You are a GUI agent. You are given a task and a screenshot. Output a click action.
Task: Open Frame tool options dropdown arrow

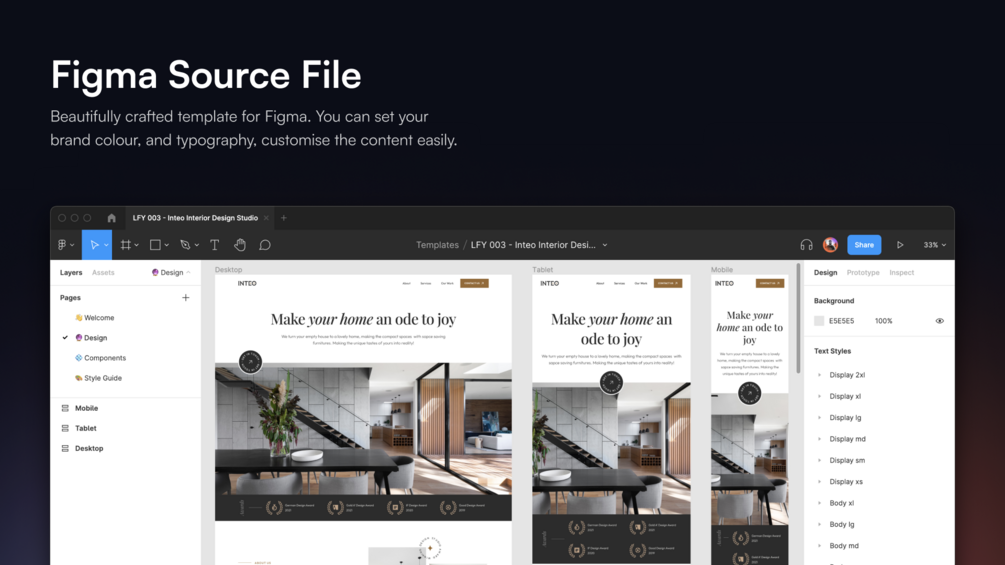pyautogui.click(x=137, y=245)
